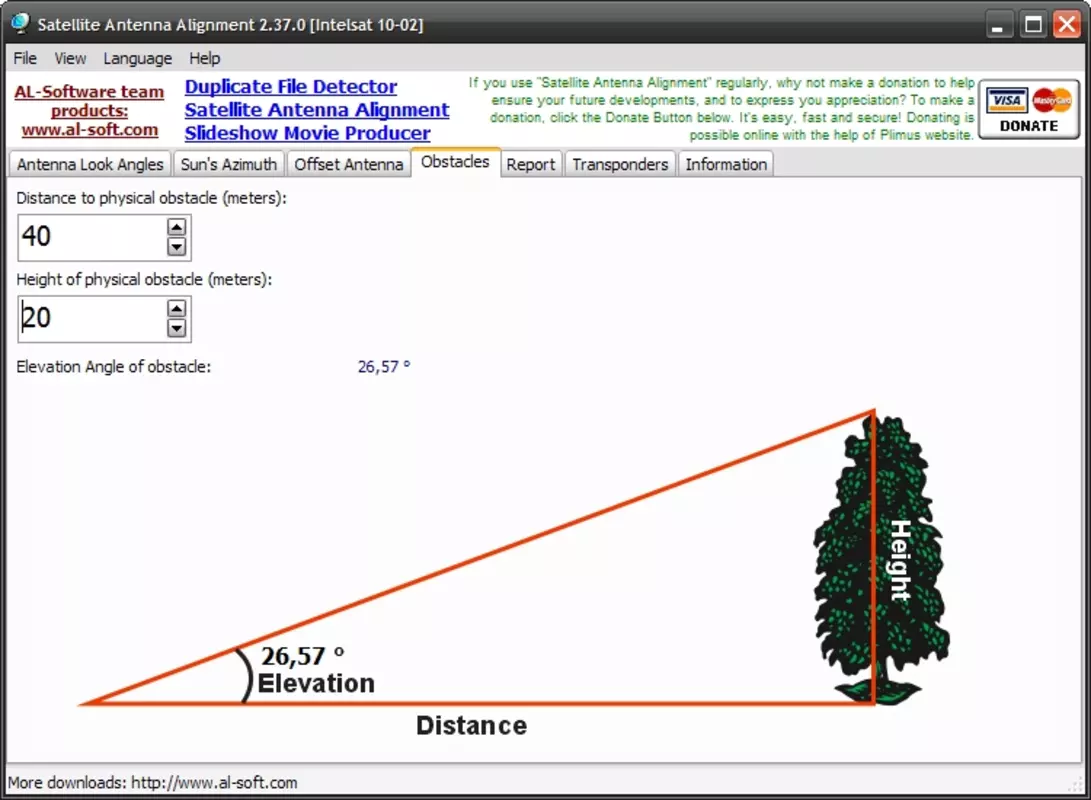Image resolution: width=1091 pixels, height=800 pixels.
Task: Decrease obstacle height with down spinner arrow
Action: (177, 328)
